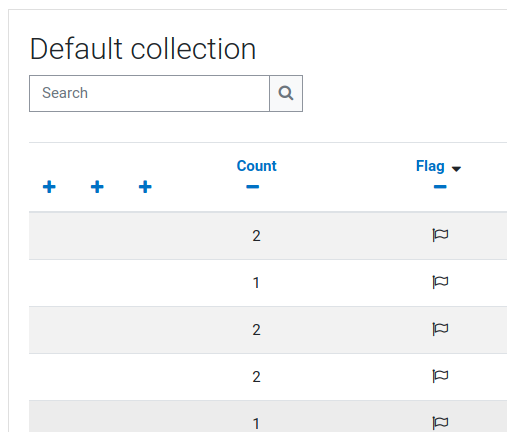507x432 pixels.
Task: Expand the second hidden column plus icon
Action: click(x=97, y=187)
